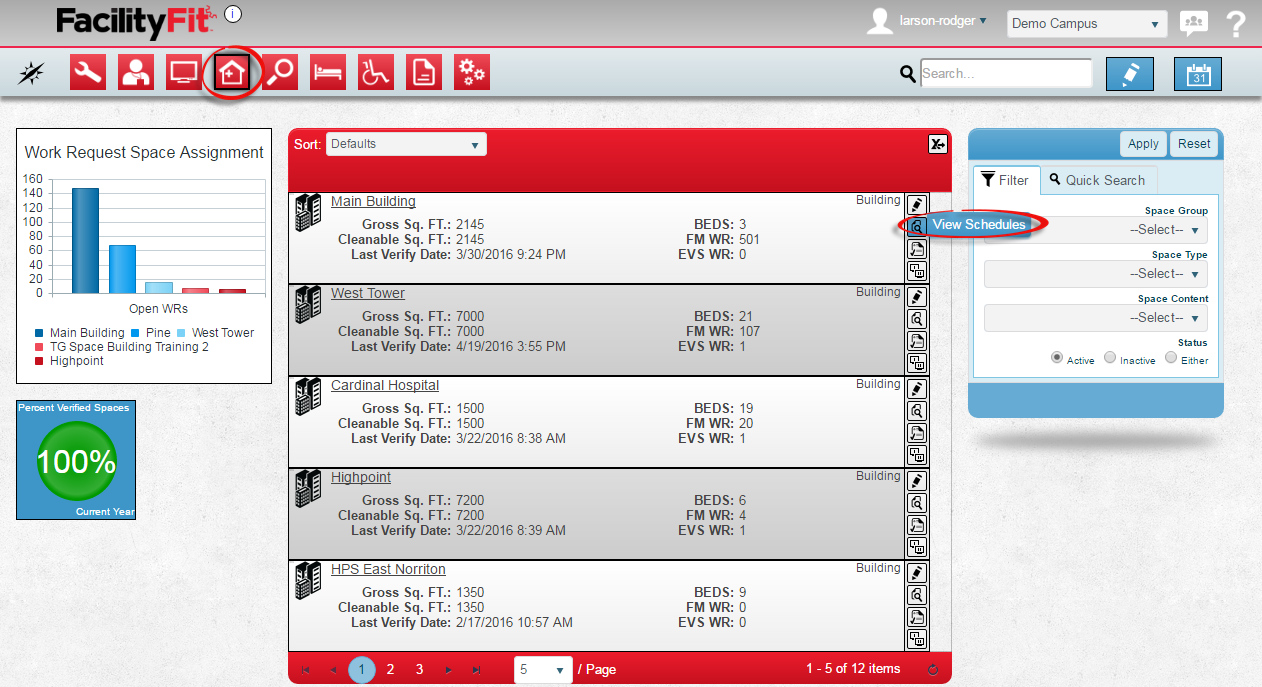Open the wrench work requests module

[88, 72]
